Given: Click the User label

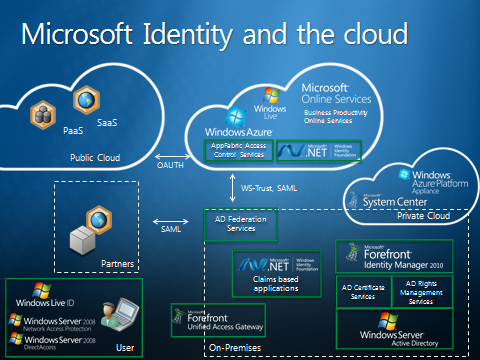Looking at the screenshot, I should pos(125,348).
